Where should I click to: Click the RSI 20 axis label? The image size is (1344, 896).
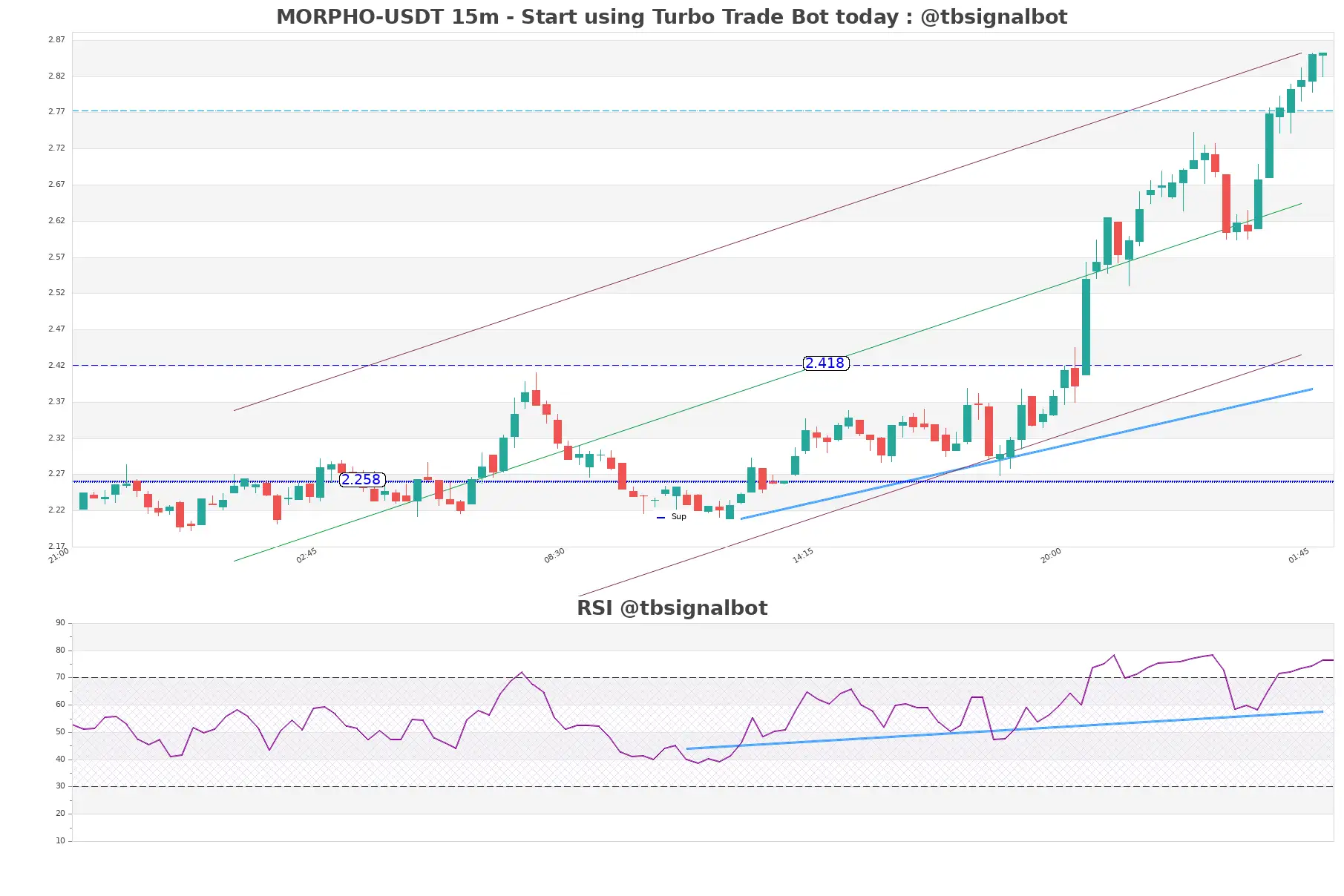coord(60,813)
